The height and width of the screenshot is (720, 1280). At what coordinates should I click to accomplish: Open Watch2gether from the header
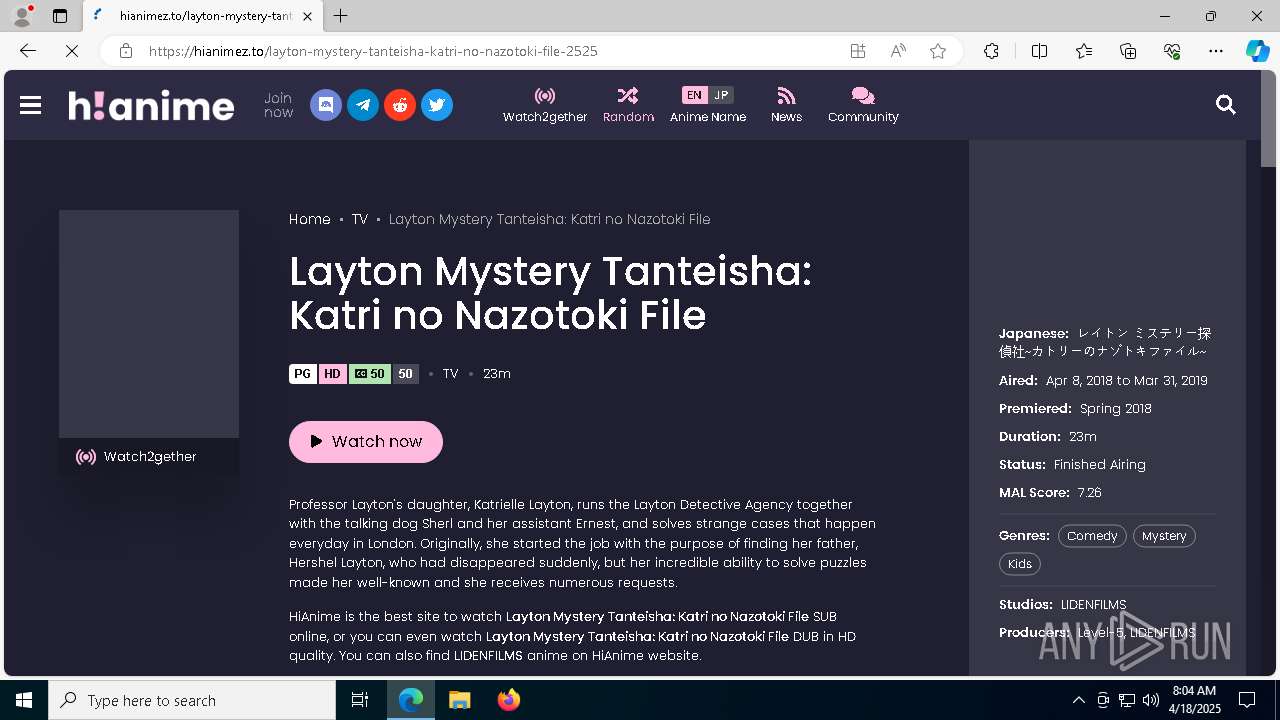point(545,105)
